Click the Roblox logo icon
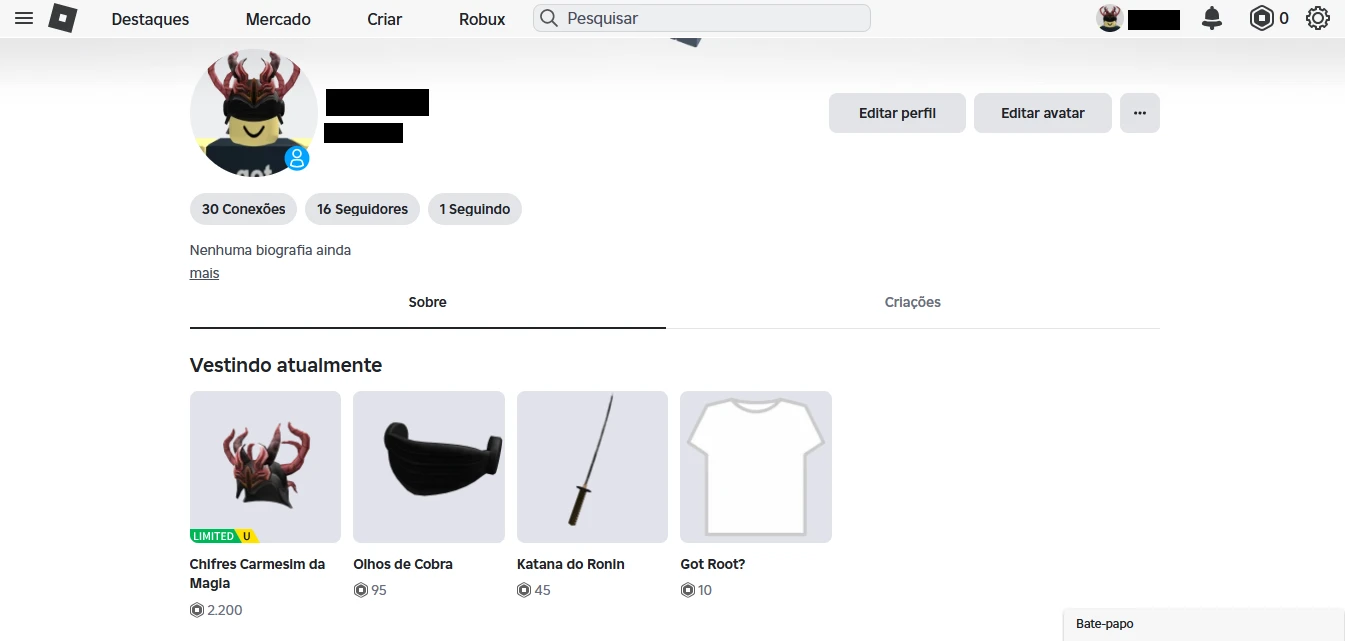The image size is (1345, 641). (x=63, y=18)
